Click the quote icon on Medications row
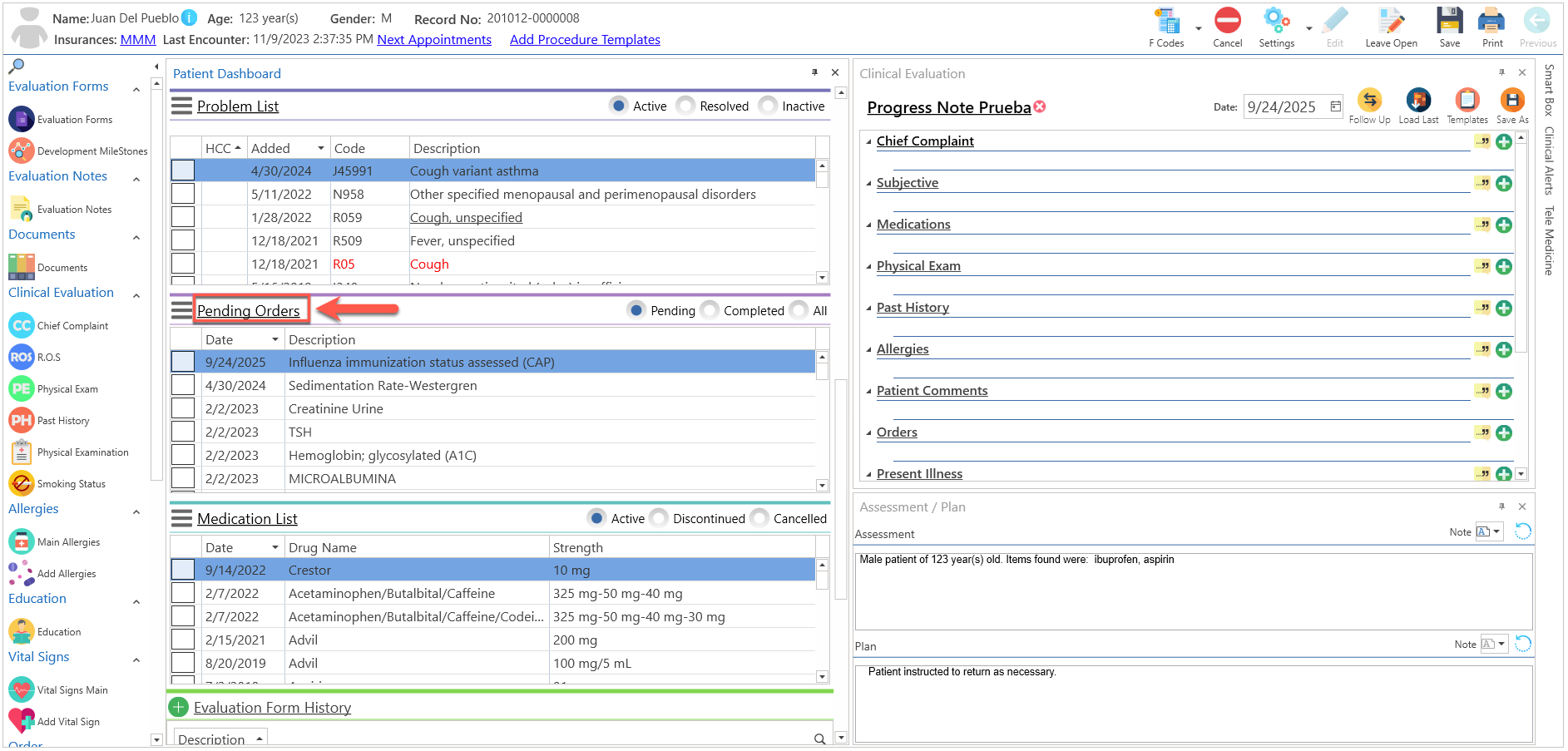Viewport: 1568px width, 751px height. point(1482,225)
